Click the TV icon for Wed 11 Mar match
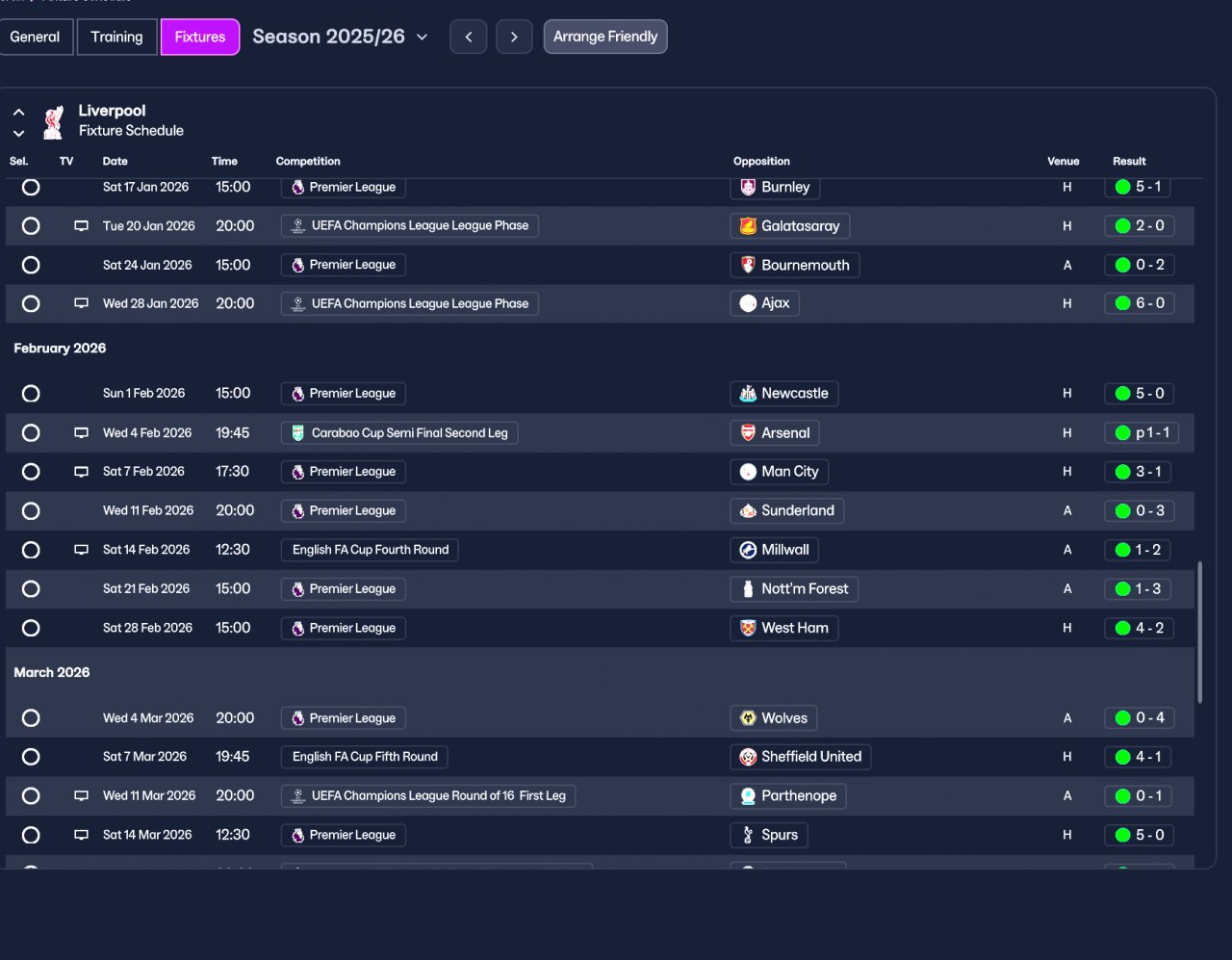 click(x=81, y=796)
